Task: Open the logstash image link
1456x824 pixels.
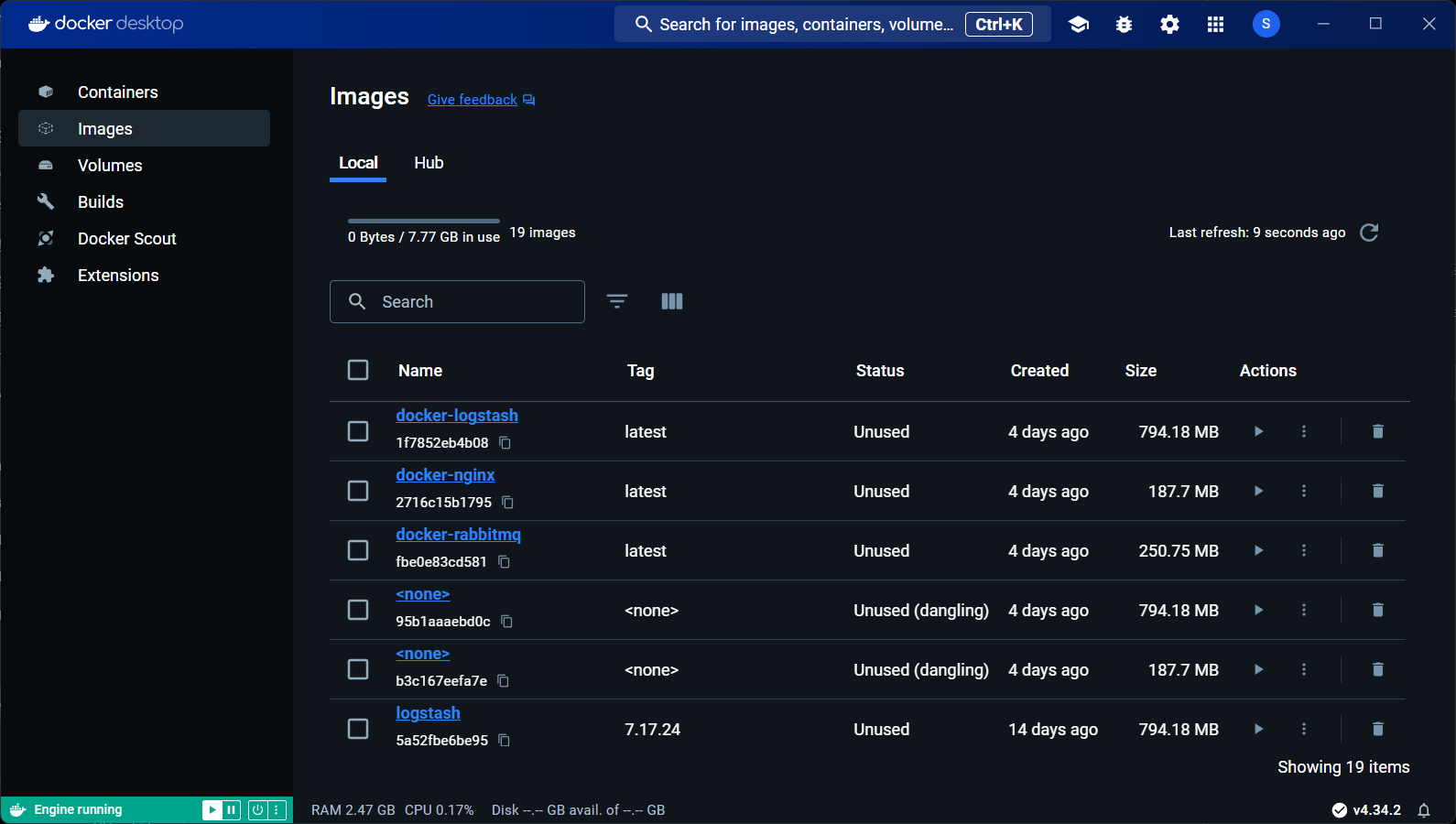Action: (428, 713)
